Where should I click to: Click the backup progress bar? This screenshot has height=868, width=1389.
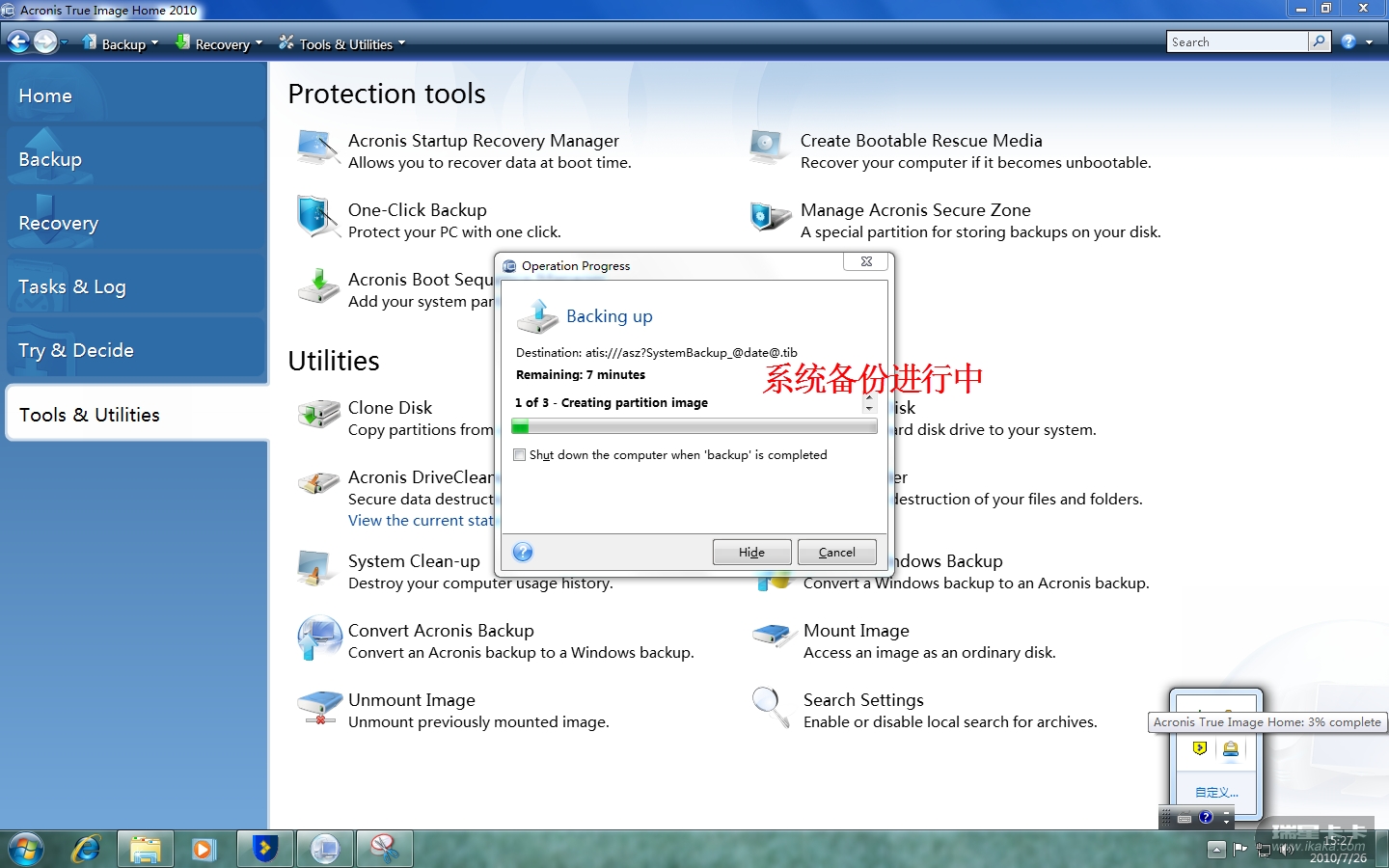pyautogui.click(x=694, y=426)
